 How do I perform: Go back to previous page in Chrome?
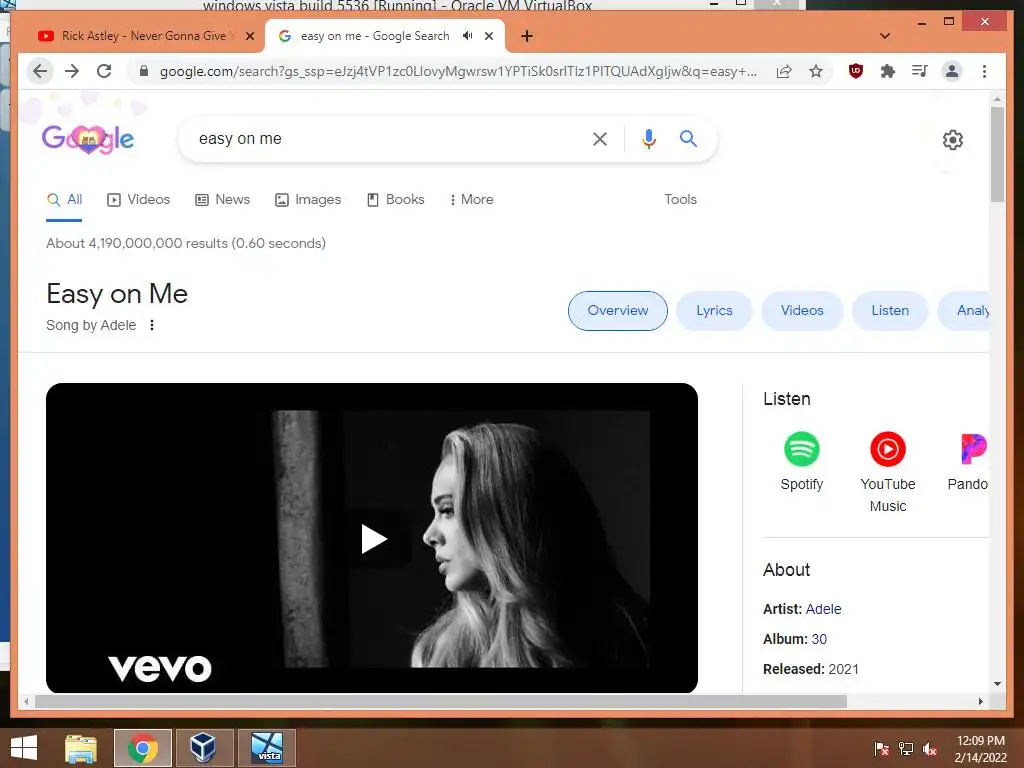coord(40,71)
